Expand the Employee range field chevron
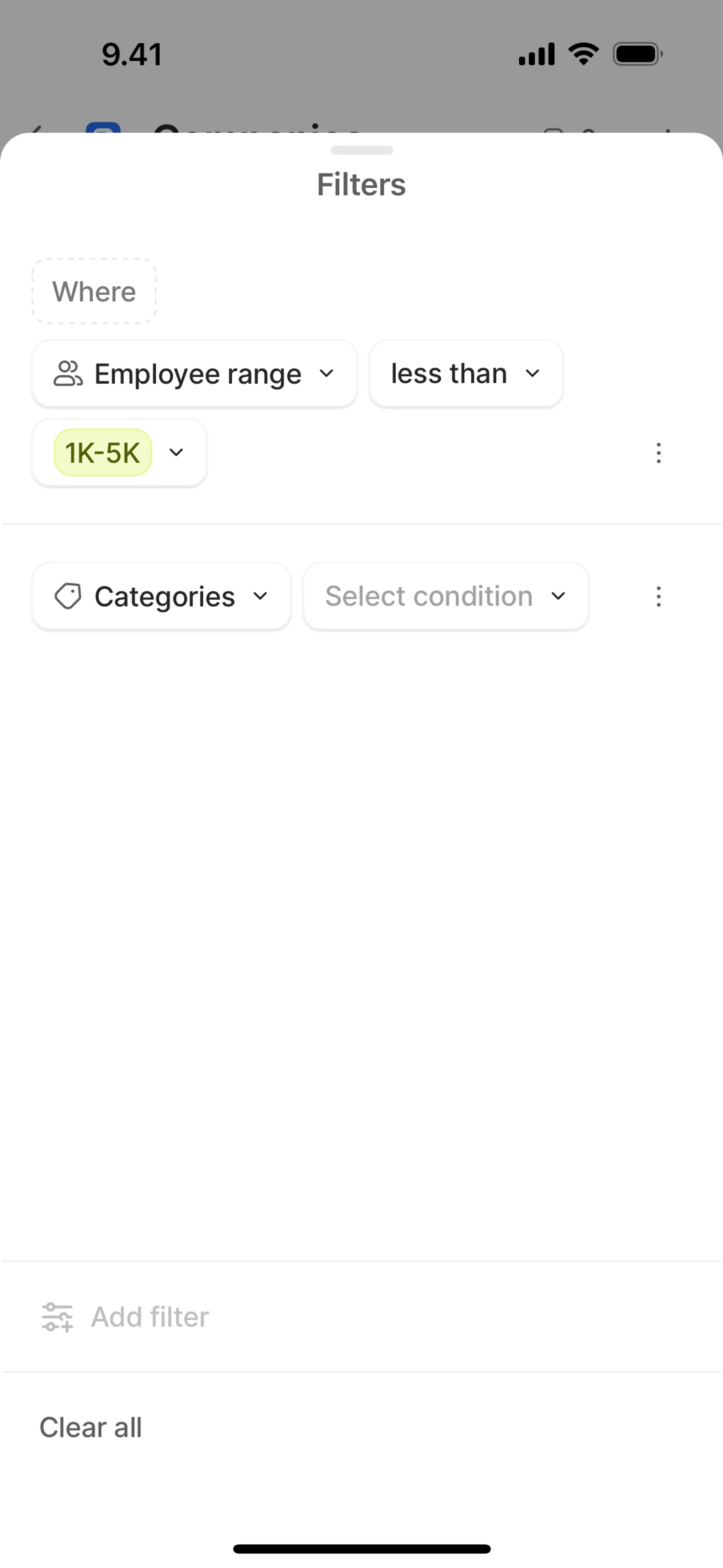 coord(327,373)
